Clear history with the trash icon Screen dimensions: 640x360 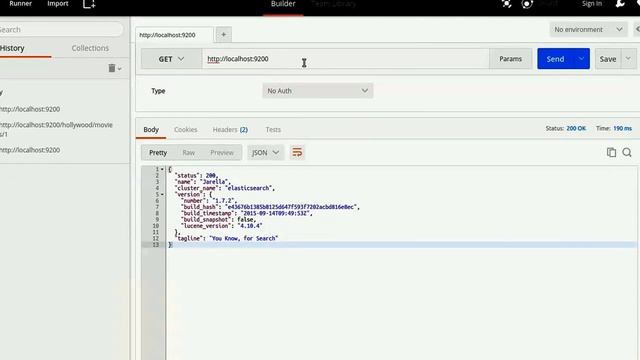tap(112, 68)
